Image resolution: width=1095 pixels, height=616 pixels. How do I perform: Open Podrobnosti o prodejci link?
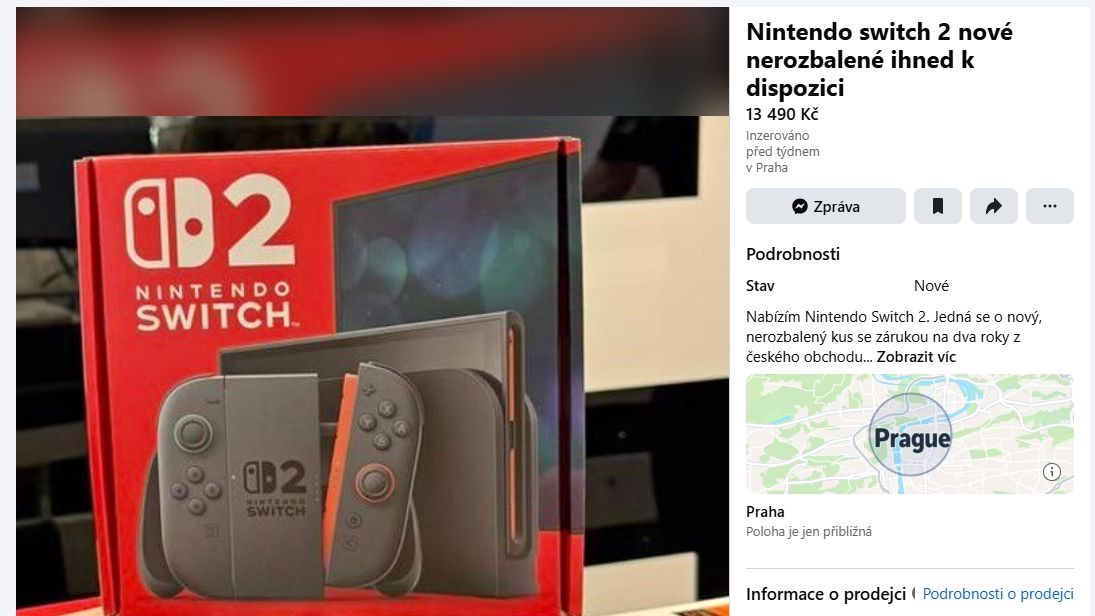point(998,594)
